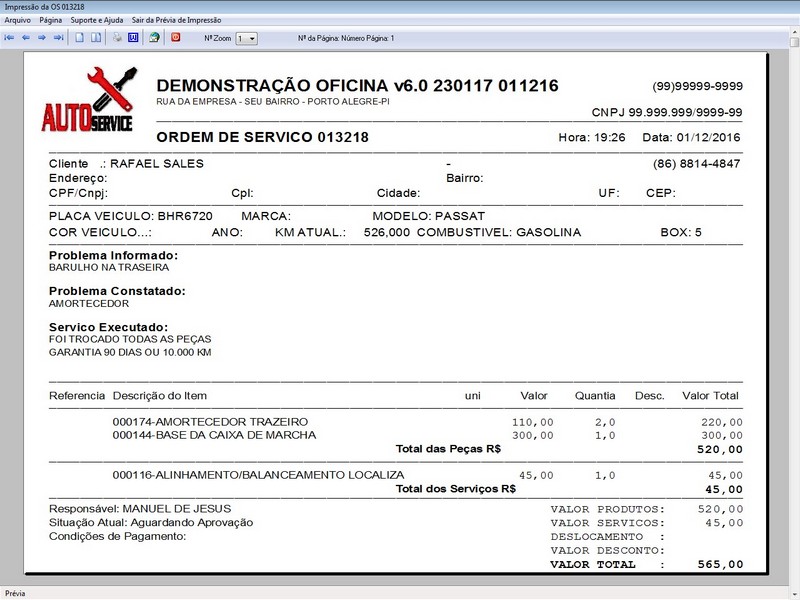
Task: Click the vertical scrollbar thumb
Action: point(794,42)
